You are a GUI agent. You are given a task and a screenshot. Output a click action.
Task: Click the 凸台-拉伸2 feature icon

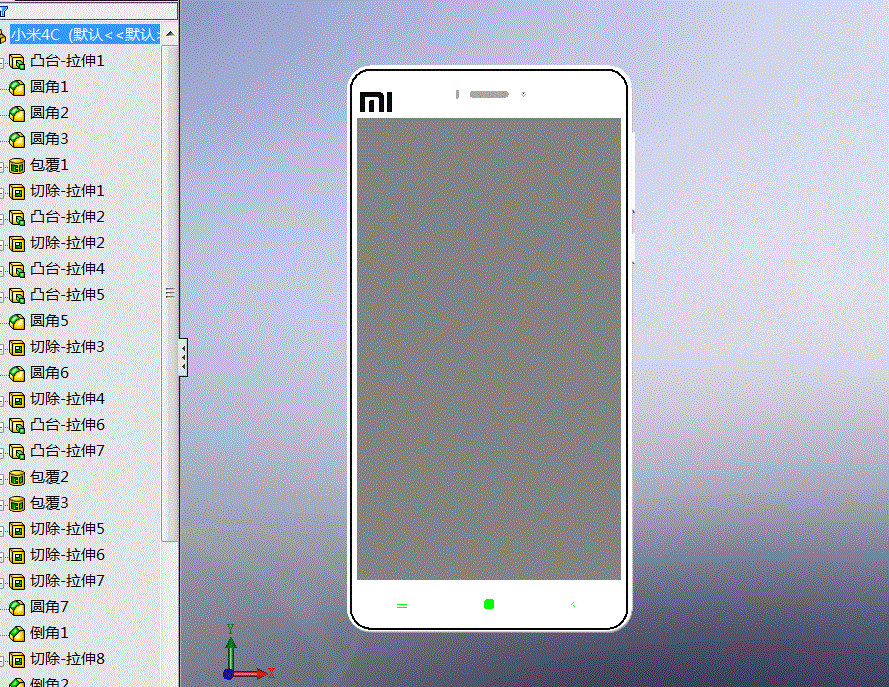[x=17, y=218]
